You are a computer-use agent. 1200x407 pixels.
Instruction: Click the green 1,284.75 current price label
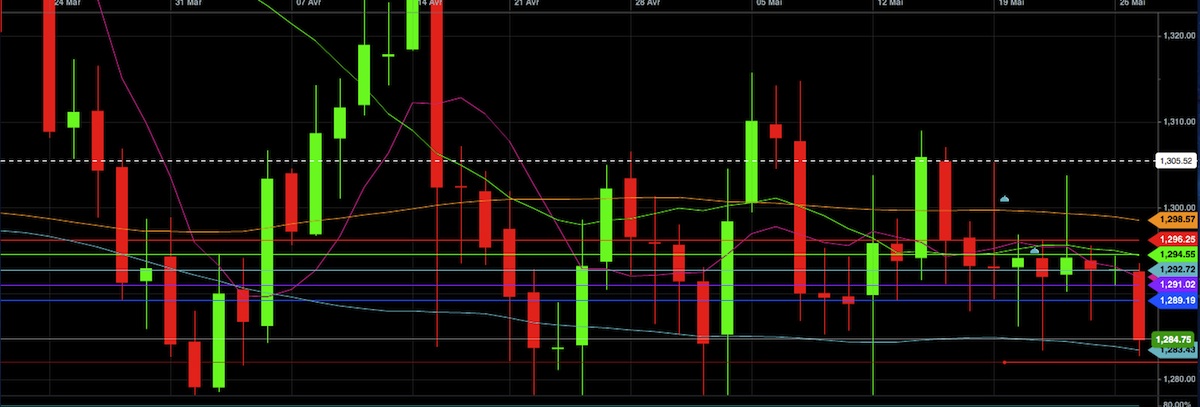pos(1171,340)
